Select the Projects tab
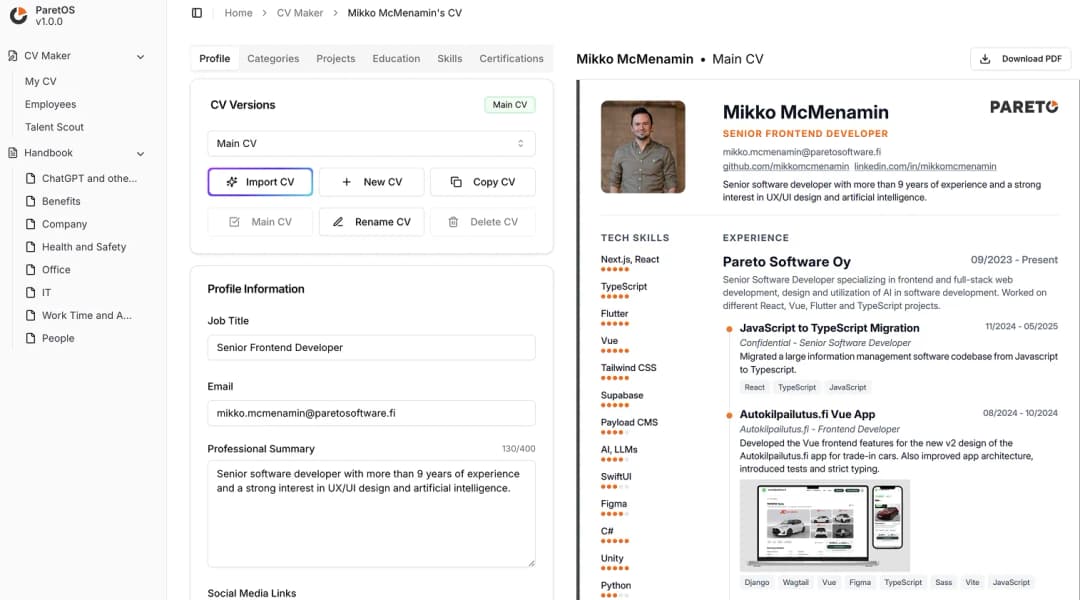Screen dimensions: 1080x600 click(335, 59)
